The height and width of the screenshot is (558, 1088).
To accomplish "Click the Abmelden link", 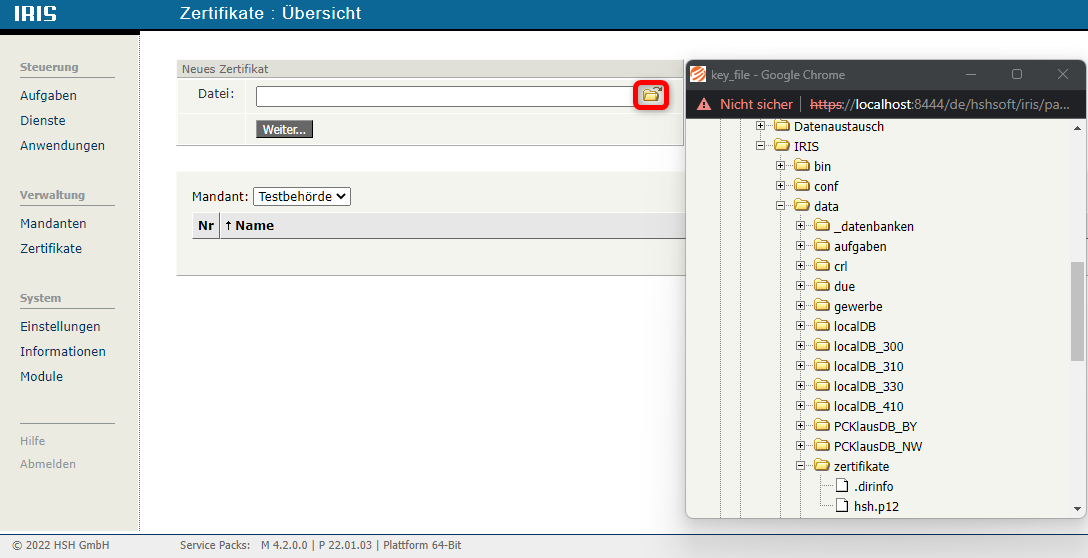I will 48,464.
